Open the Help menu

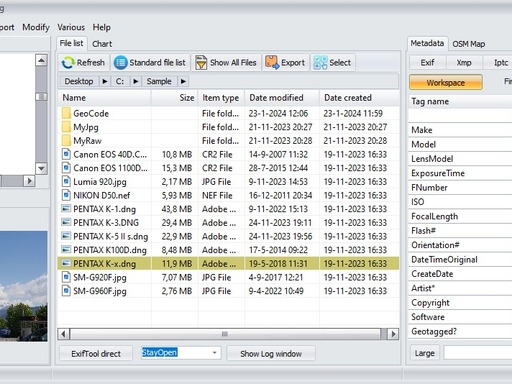click(101, 27)
